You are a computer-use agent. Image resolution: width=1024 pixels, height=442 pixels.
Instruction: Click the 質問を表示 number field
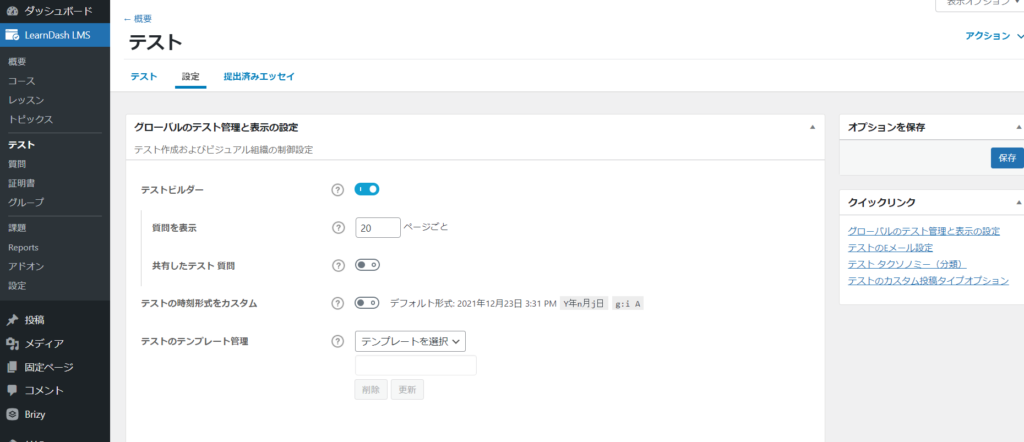(377, 228)
